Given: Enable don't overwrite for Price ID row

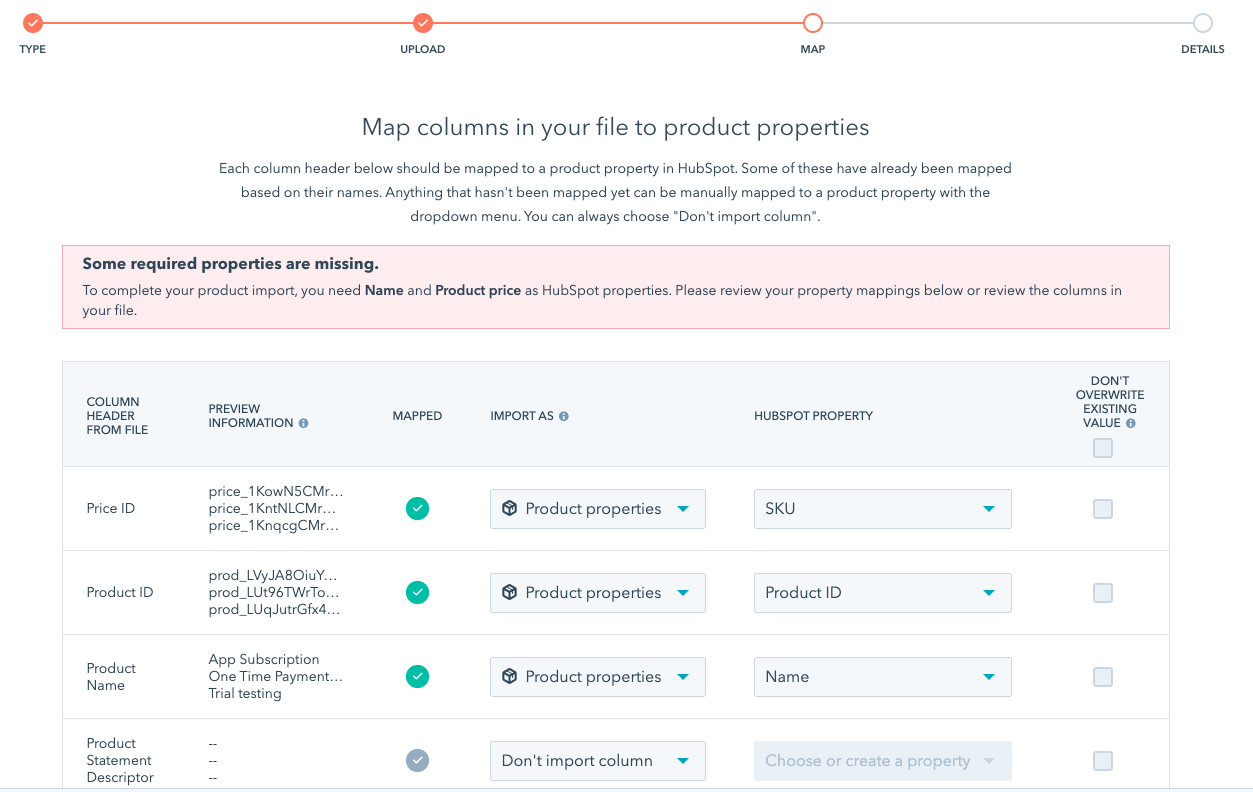Looking at the screenshot, I should pos(1102,509).
